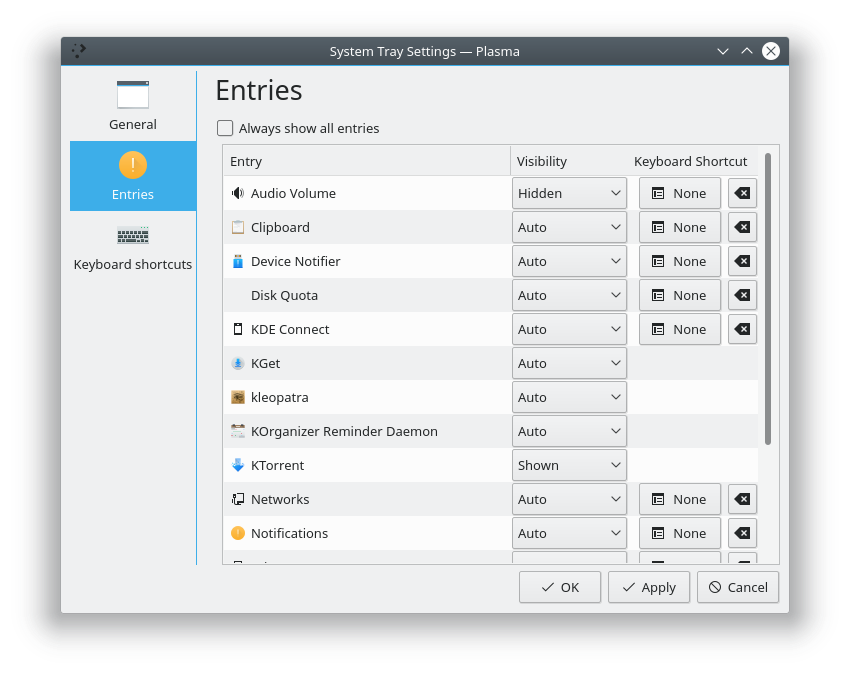The image size is (850, 674).
Task: Click the clear shortcut icon for Clipboard
Action: click(742, 227)
